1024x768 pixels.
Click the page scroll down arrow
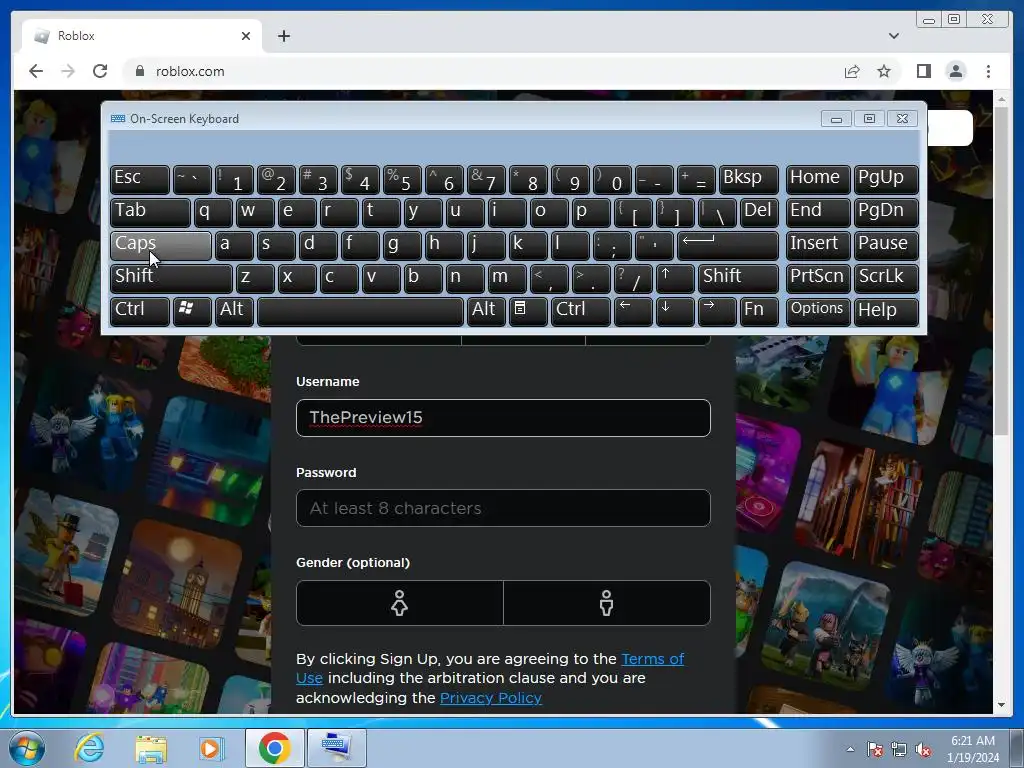pos(1001,705)
